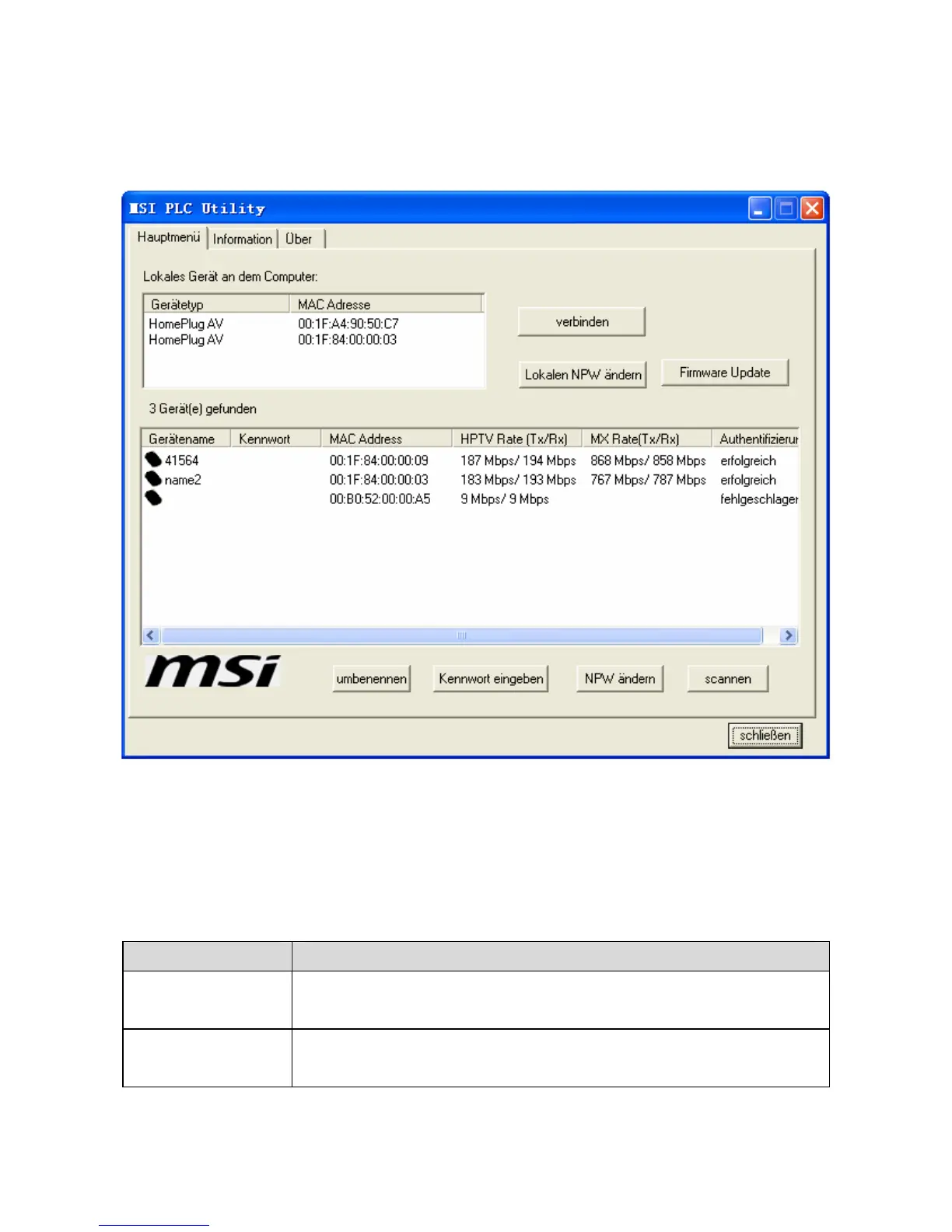Switch to the Information tab

pyautogui.click(x=243, y=240)
